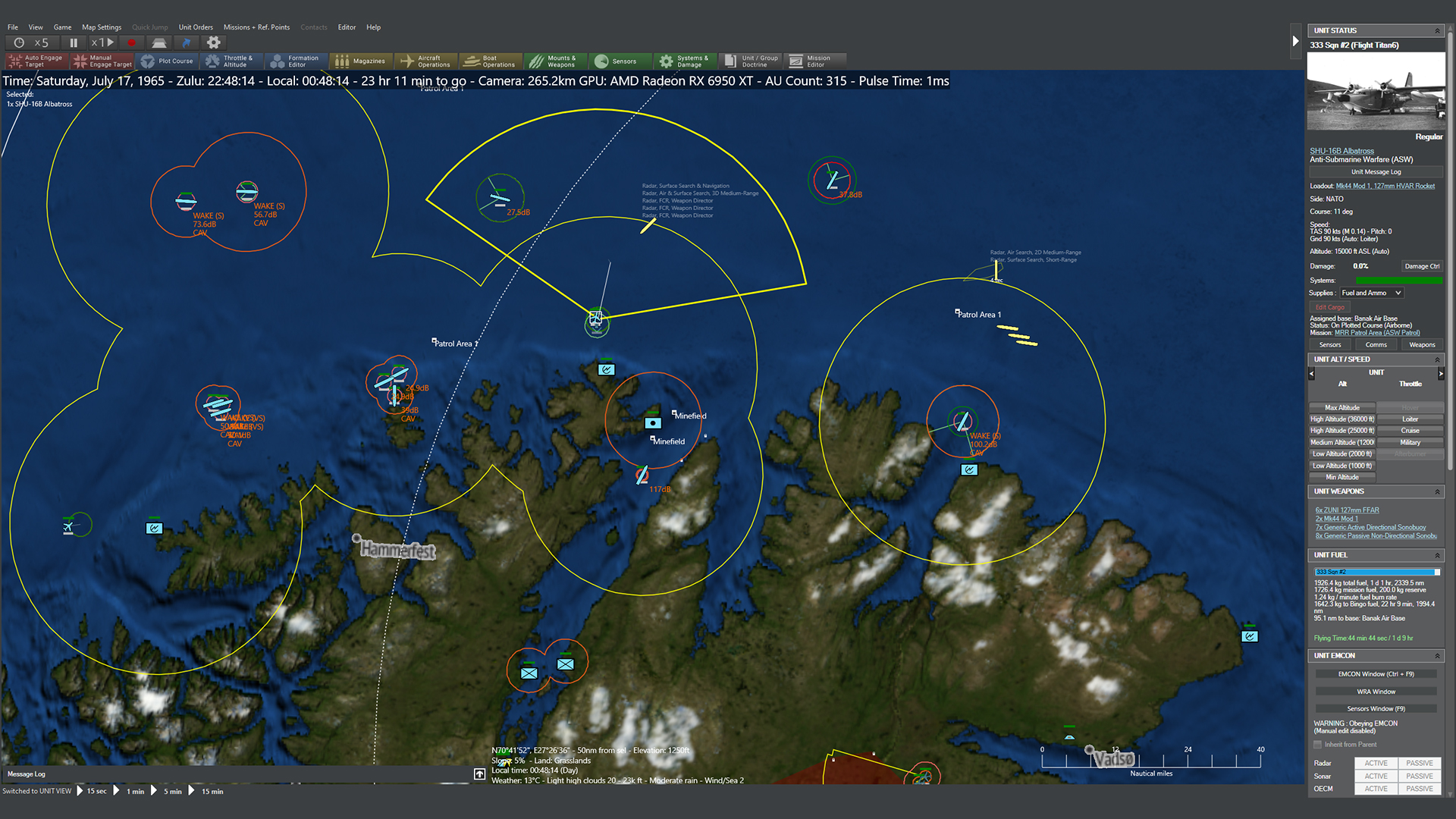1456x819 pixels.
Task: Open 6x ZUNI 127mm FFAR weapon link
Action: [1347, 510]
